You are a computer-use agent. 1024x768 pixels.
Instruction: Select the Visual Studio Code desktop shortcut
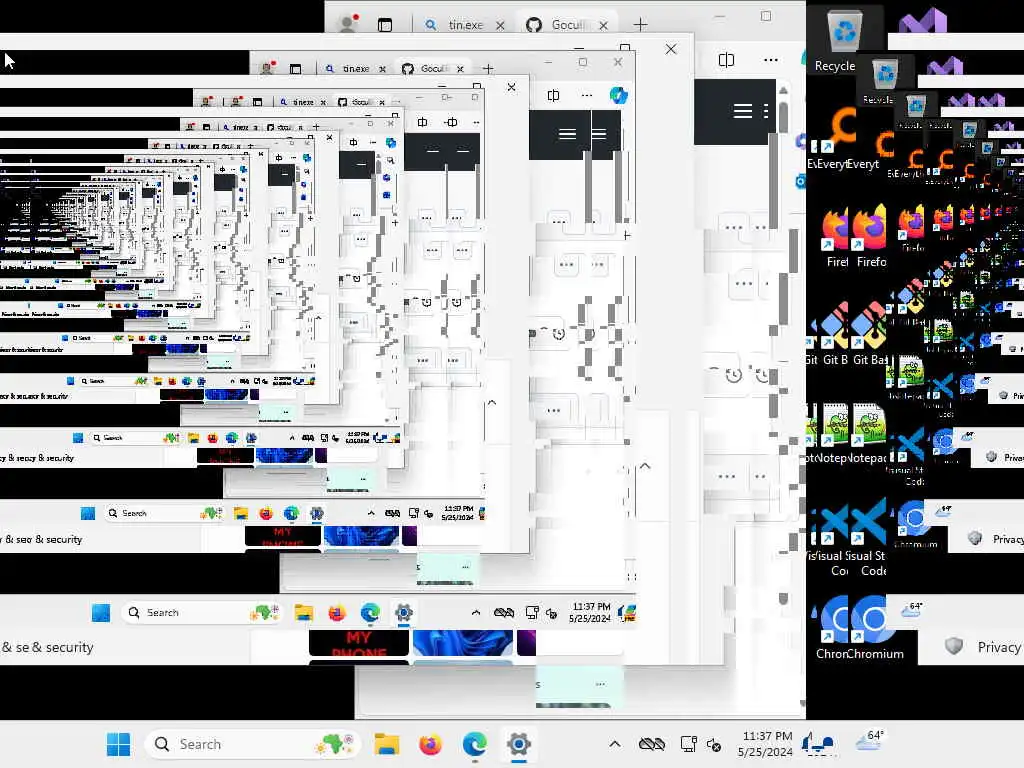(871, 537)
